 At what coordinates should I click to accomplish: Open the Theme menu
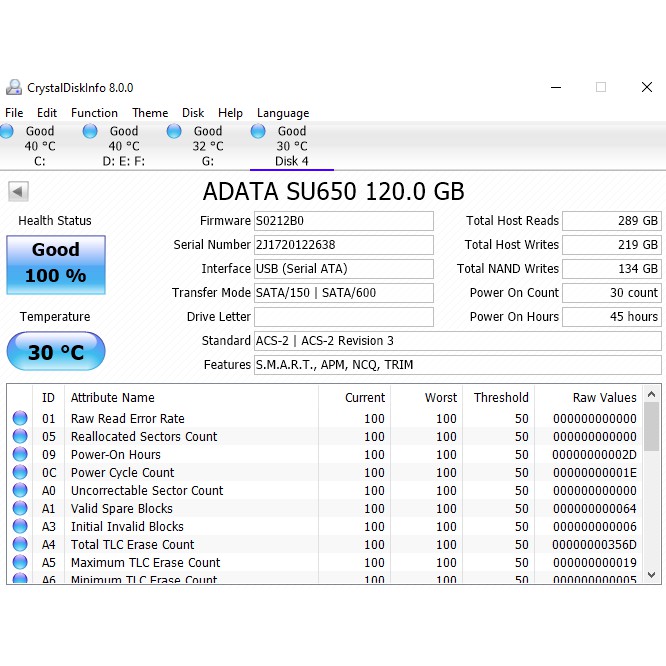pos(150,113)
